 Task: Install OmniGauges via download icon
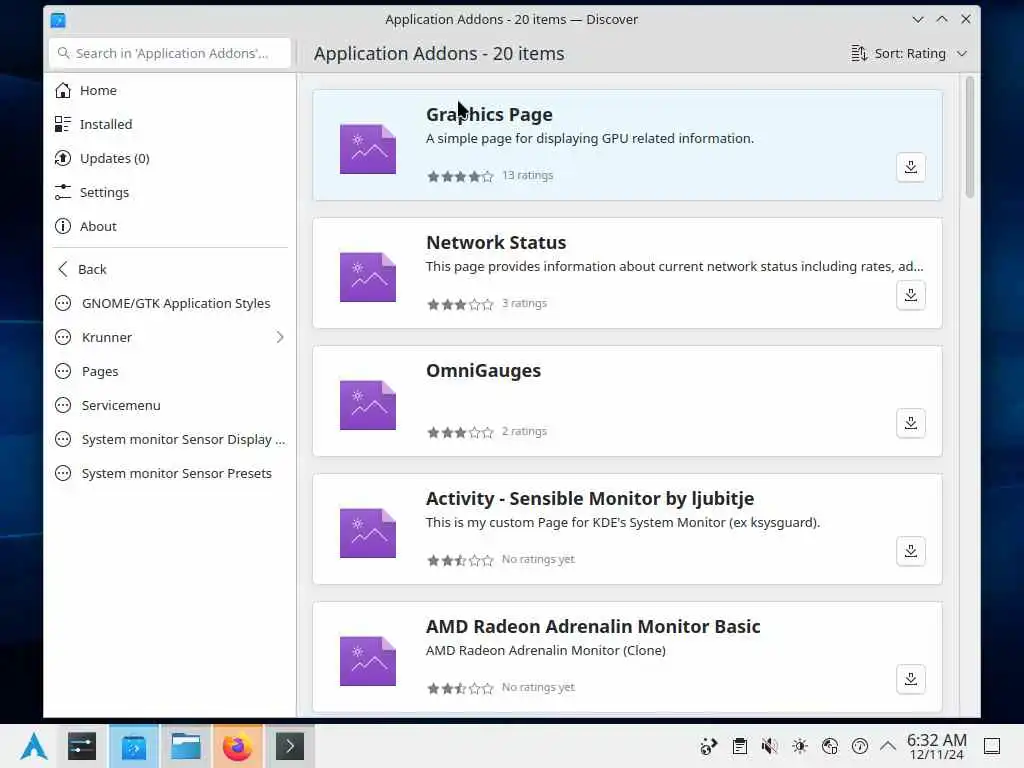pyautogui.click(x=910, y=423)
